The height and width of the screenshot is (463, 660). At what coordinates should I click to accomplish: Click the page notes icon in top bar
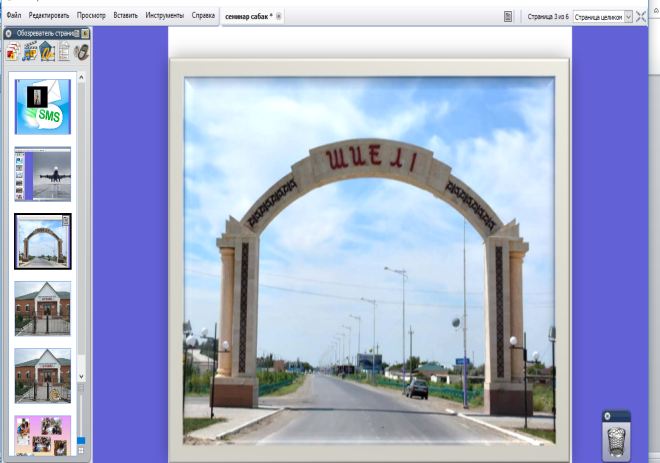point(508,16)
